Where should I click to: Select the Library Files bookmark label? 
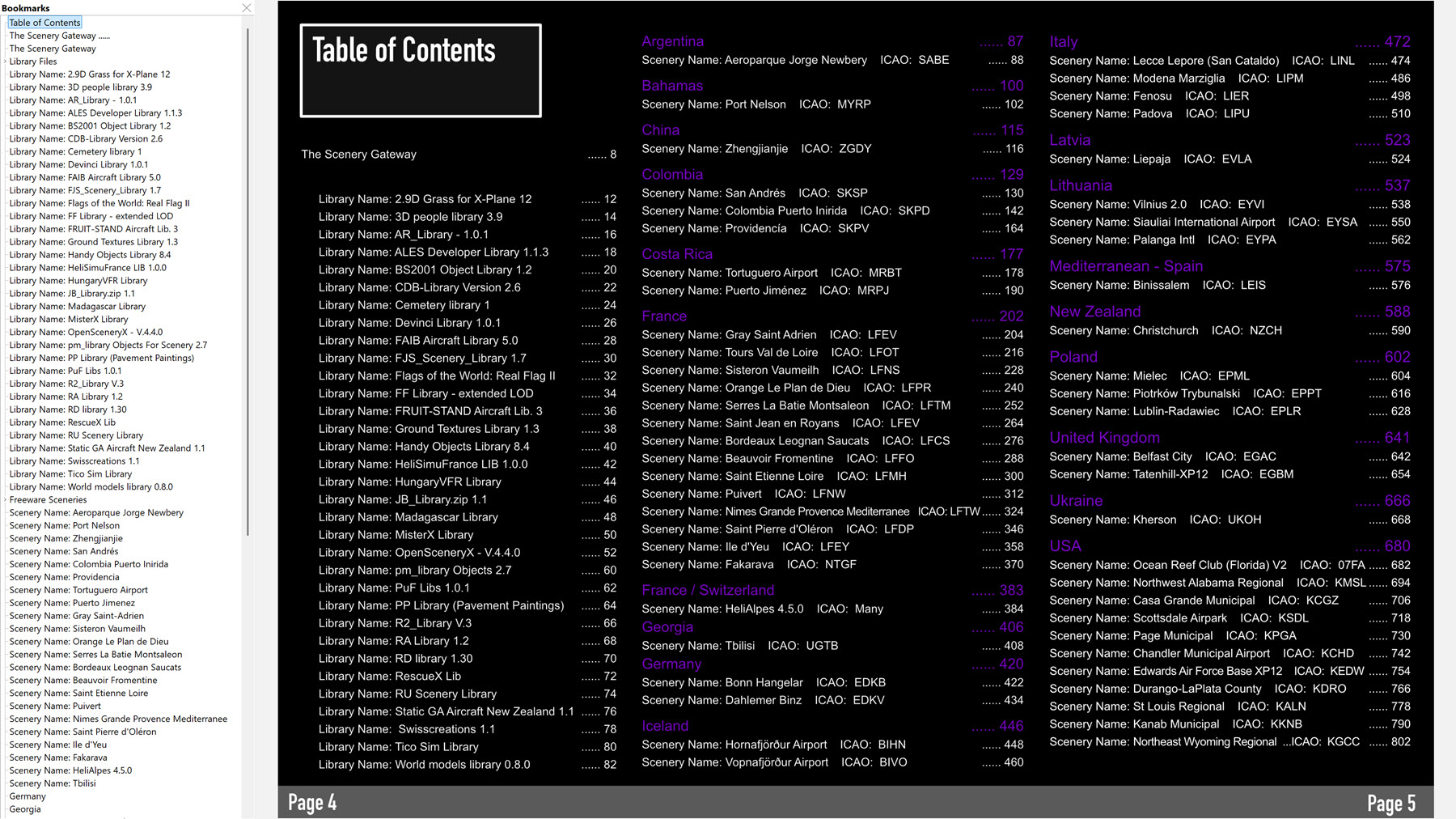[33, 62]
